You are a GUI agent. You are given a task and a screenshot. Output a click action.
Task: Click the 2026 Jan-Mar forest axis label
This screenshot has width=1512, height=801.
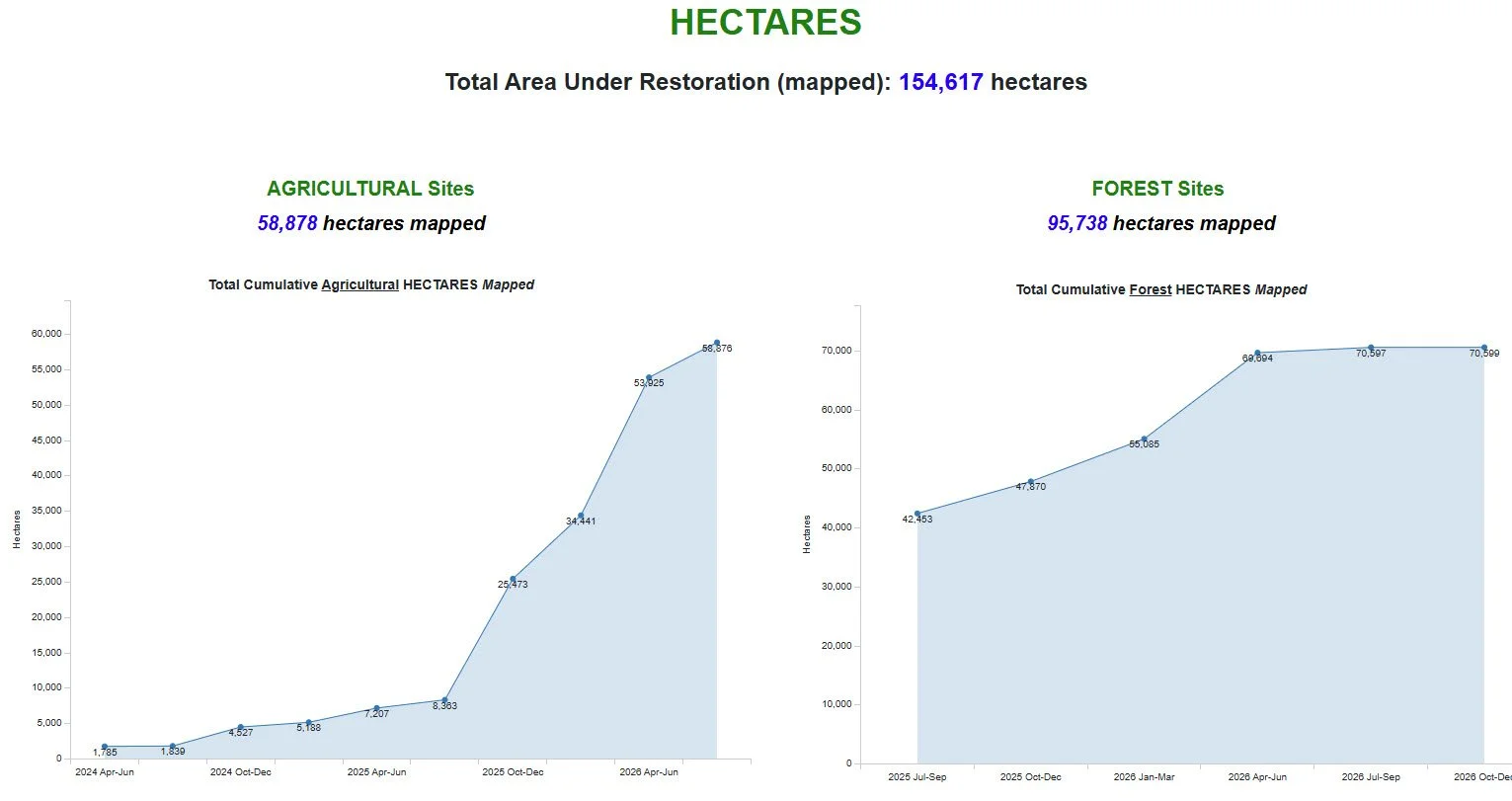1145,777
